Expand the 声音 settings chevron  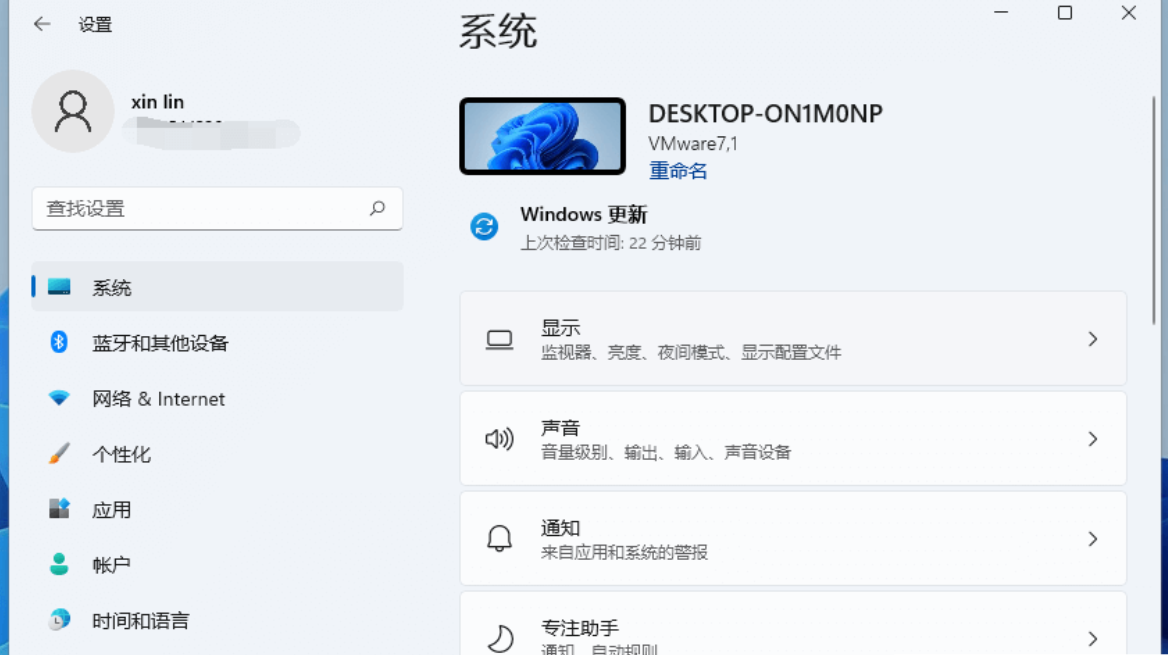click(1093, 439)
